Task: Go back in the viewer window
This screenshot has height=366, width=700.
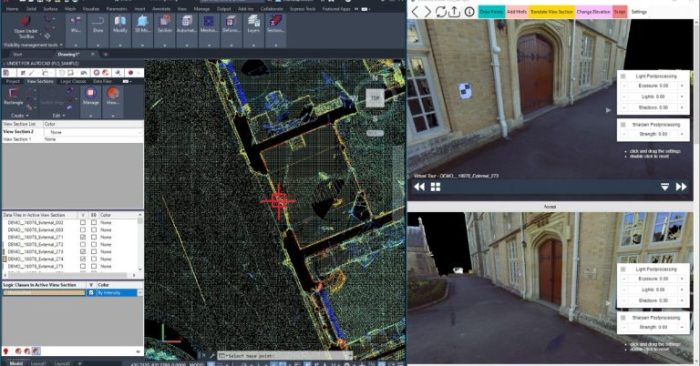Action: coord(416,12)
